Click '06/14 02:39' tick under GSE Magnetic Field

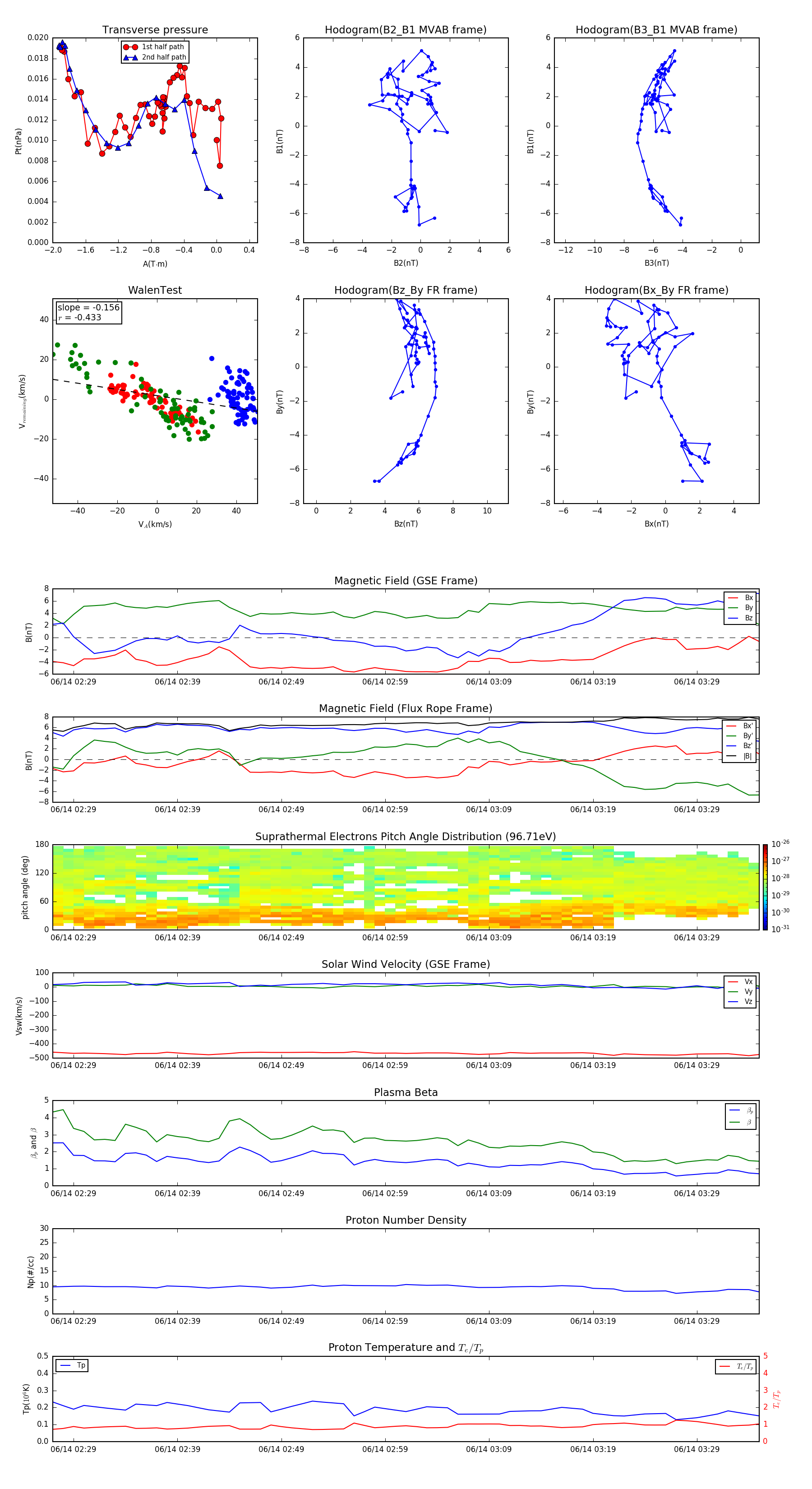(177, 682)
